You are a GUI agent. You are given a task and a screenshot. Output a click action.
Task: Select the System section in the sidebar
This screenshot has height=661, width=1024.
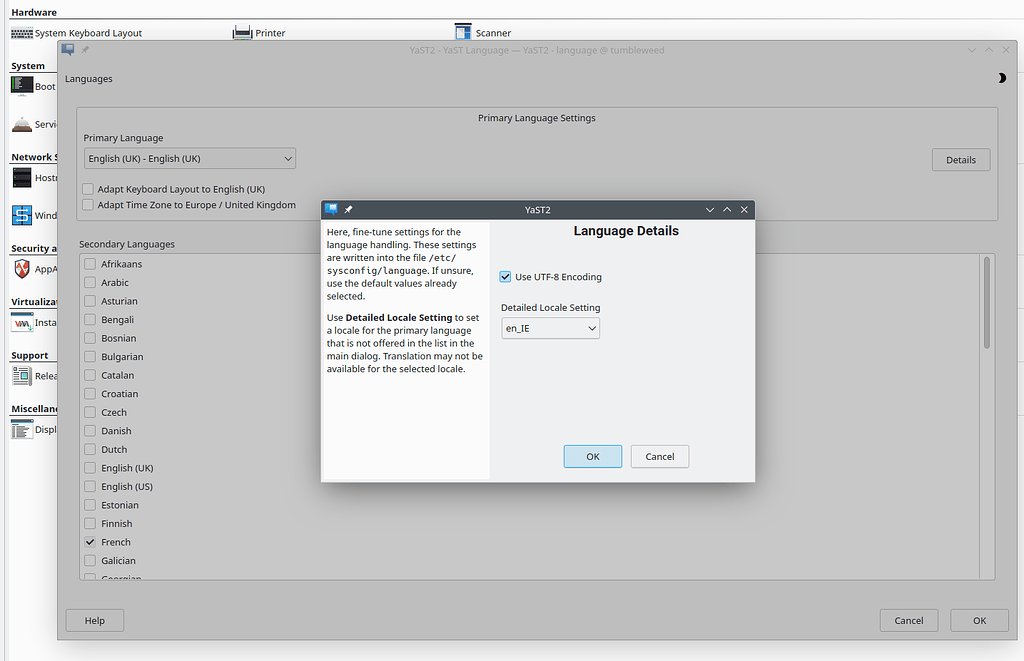(31, 65)
